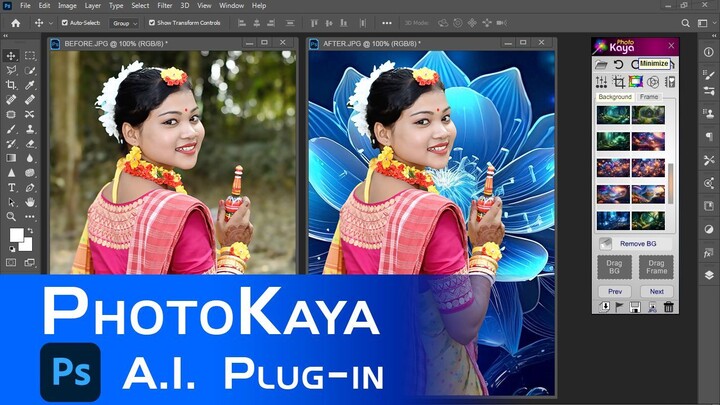Screen dimensions: 720x405
Task: Open the Info panel icon
Action: pyautogui.click(x=709, y=52)
